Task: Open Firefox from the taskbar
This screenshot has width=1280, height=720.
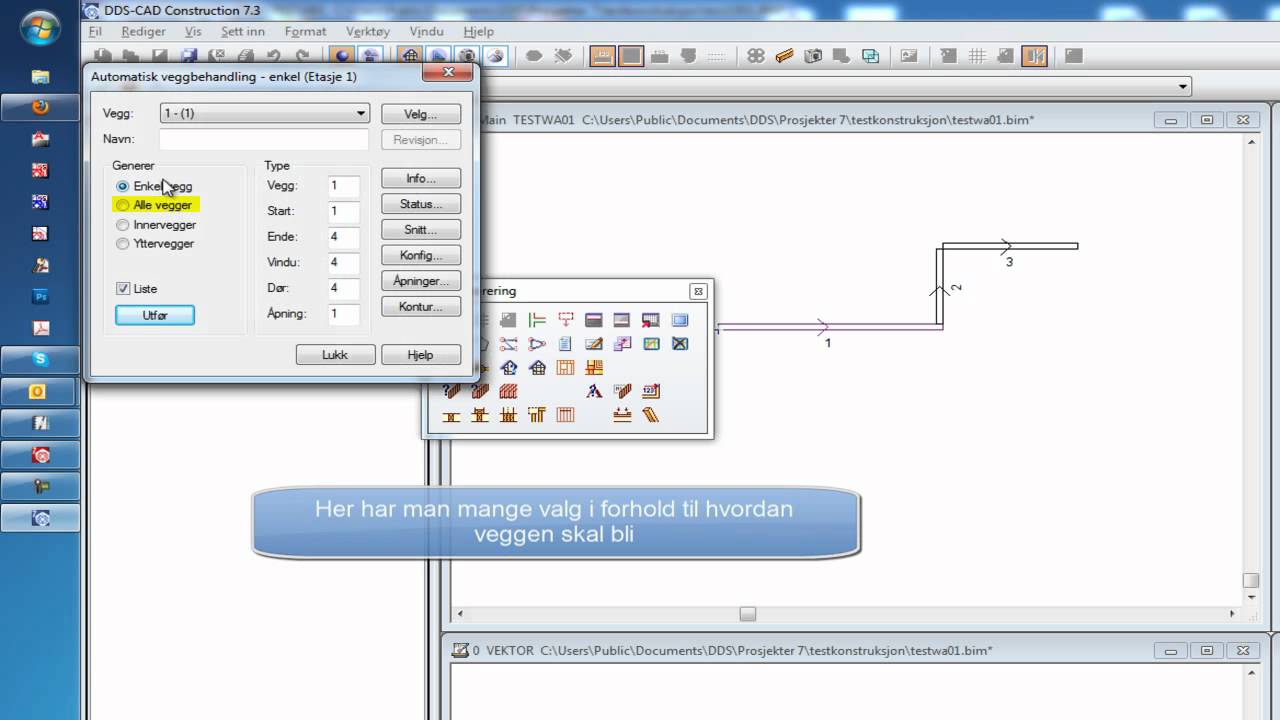Action: pos(40,107)
